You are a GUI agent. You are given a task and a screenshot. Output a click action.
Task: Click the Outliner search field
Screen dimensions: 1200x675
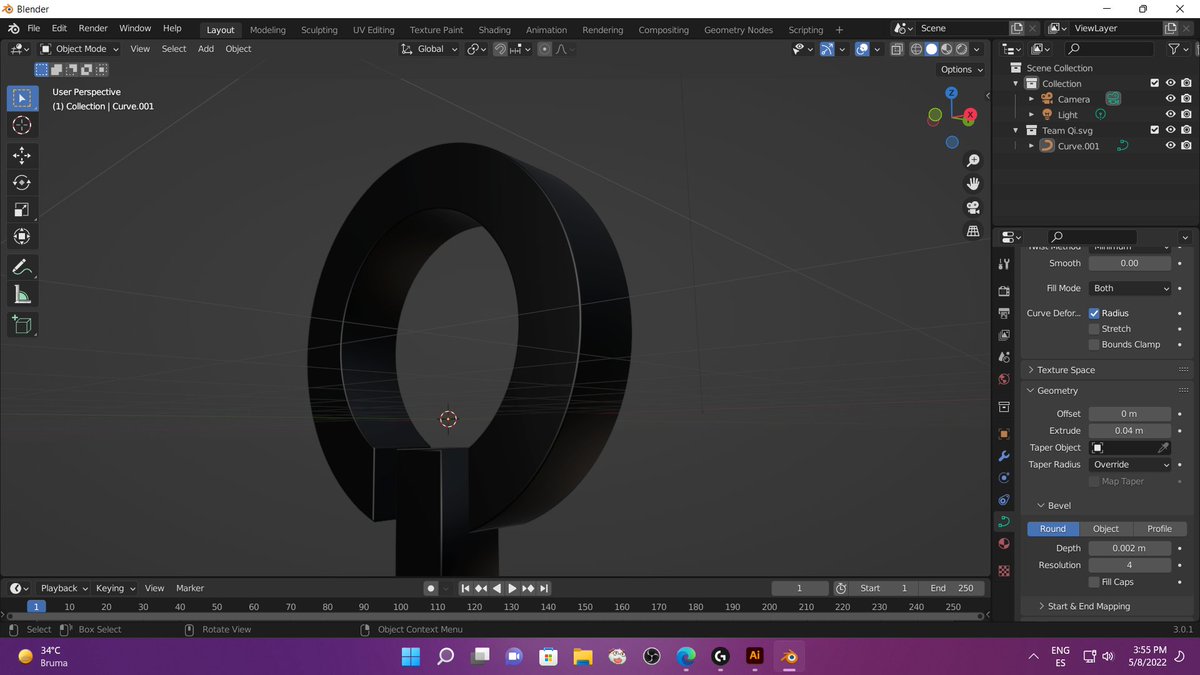pos(1108,48)
